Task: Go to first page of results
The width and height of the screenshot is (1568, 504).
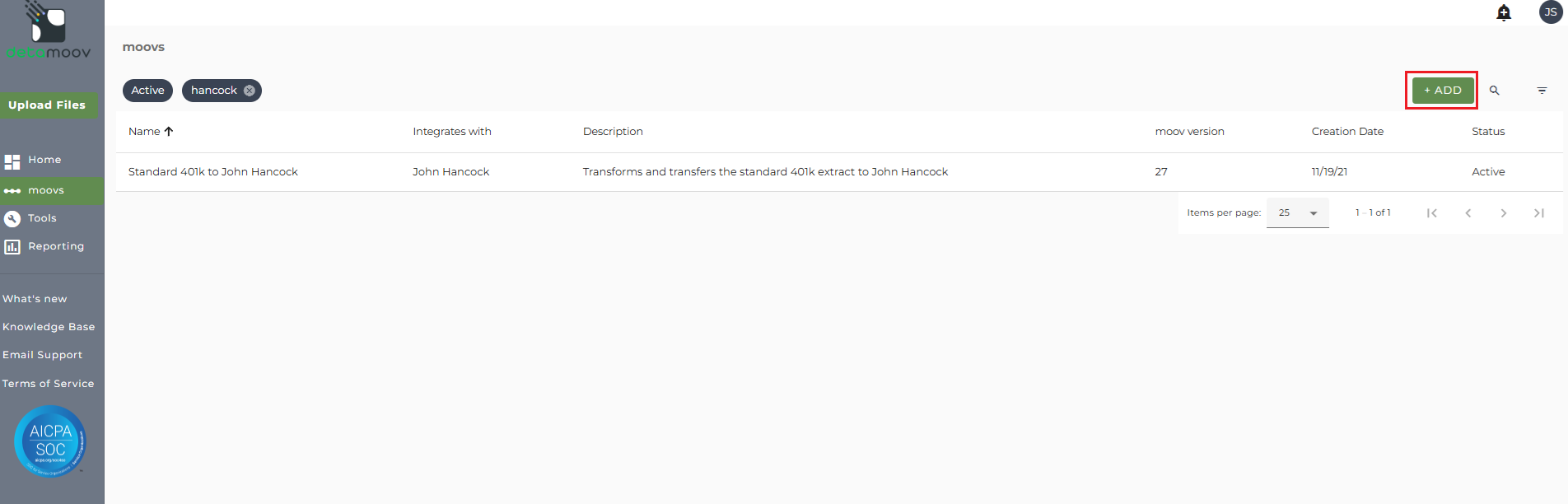Action: coord(1432,213)
